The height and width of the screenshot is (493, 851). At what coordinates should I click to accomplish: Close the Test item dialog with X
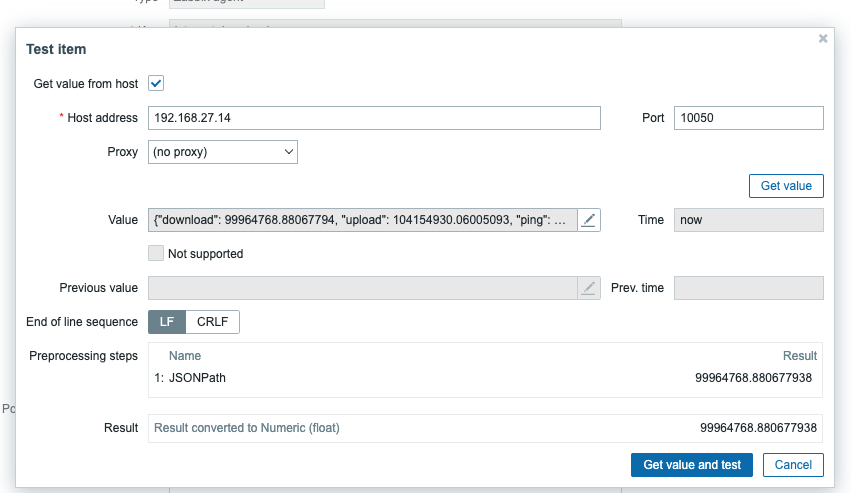tap(823, 39)
